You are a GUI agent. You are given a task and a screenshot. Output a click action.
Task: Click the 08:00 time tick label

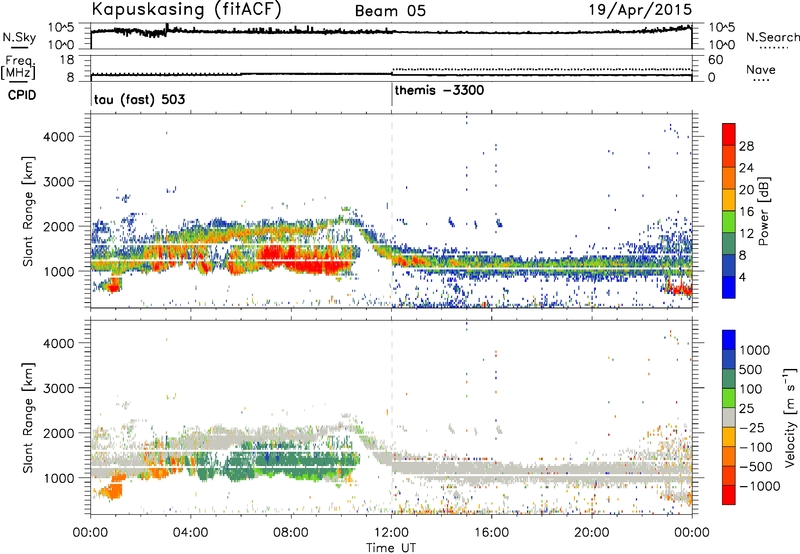291,533
